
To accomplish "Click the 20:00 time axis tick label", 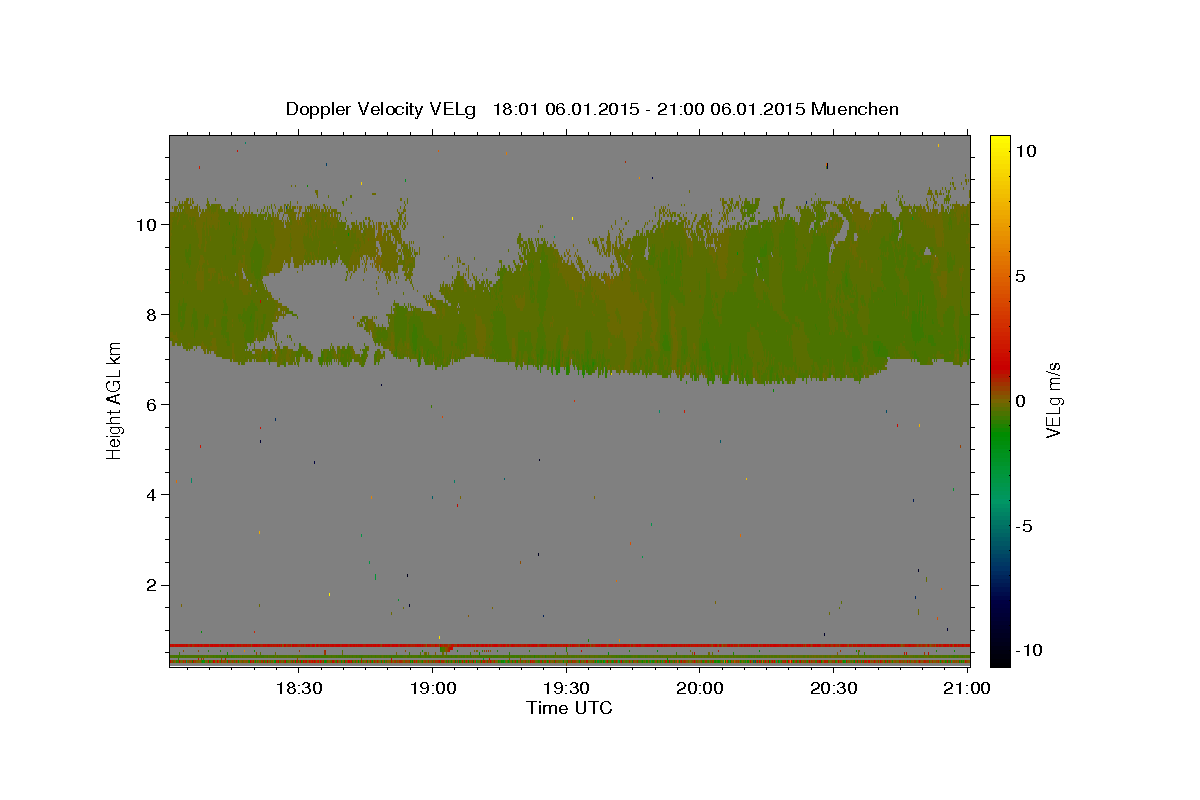I will point(700,689).
